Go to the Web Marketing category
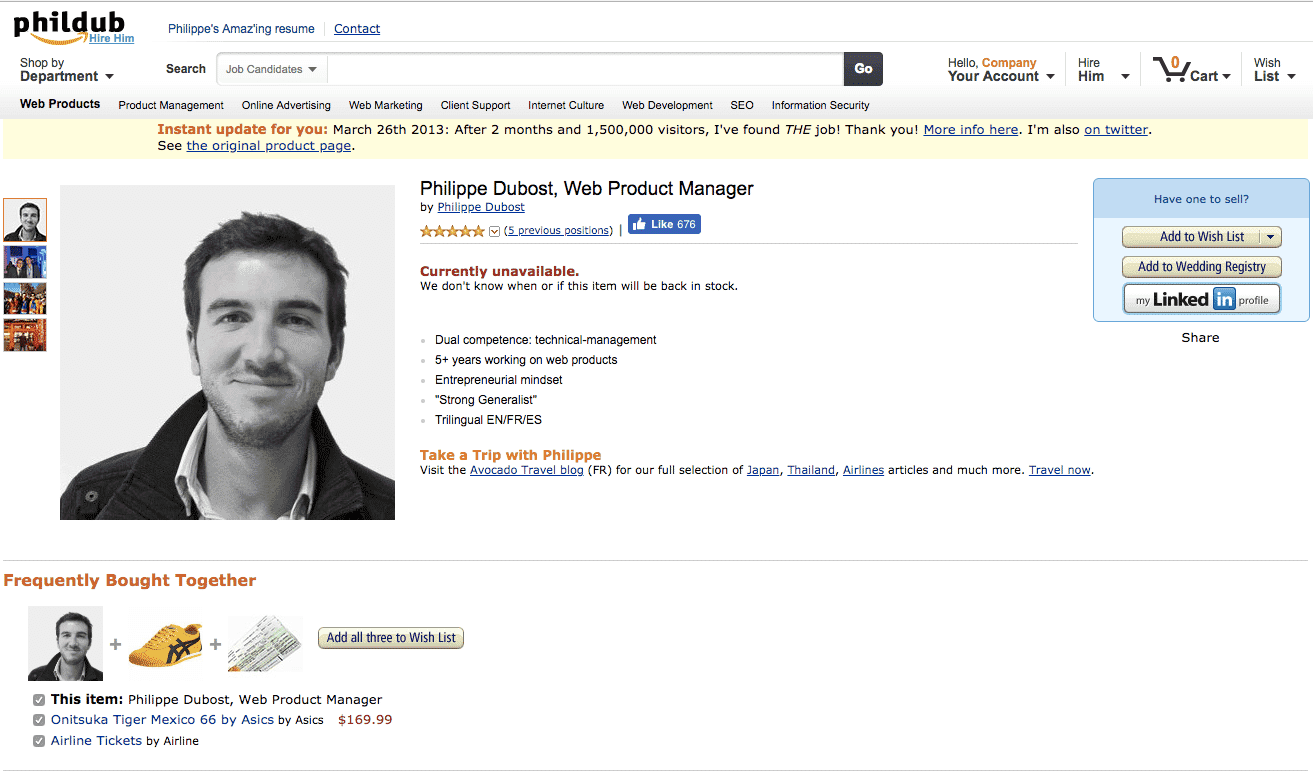1313x773 pixels. (386, 105)
